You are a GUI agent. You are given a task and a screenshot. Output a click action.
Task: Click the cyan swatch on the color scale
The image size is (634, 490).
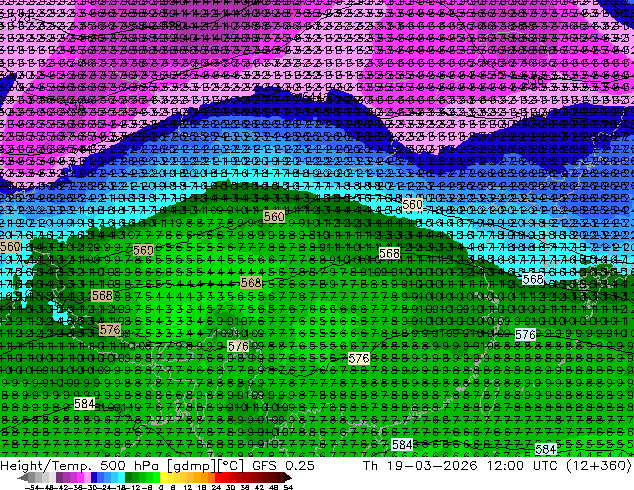coord(122,477)
